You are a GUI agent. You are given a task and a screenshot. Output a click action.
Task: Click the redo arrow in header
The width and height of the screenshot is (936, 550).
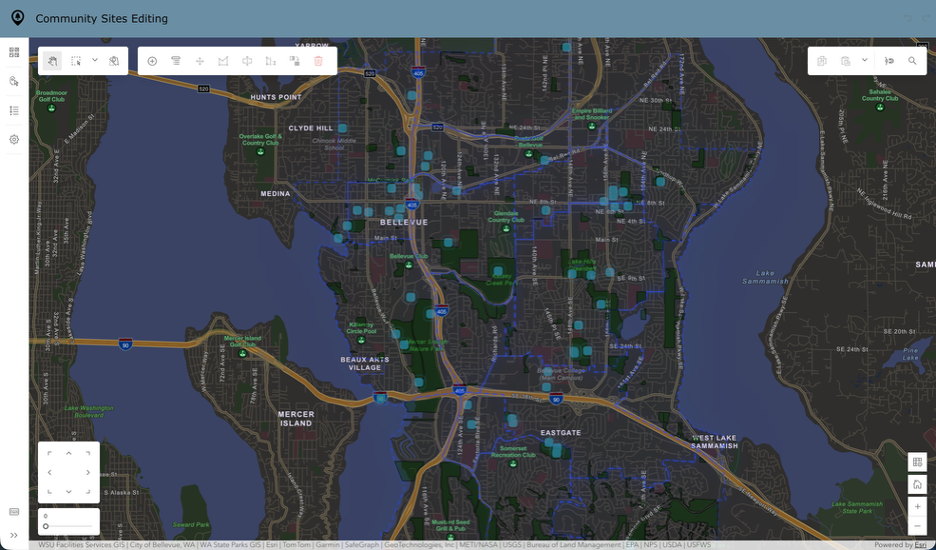coord(927,19)
